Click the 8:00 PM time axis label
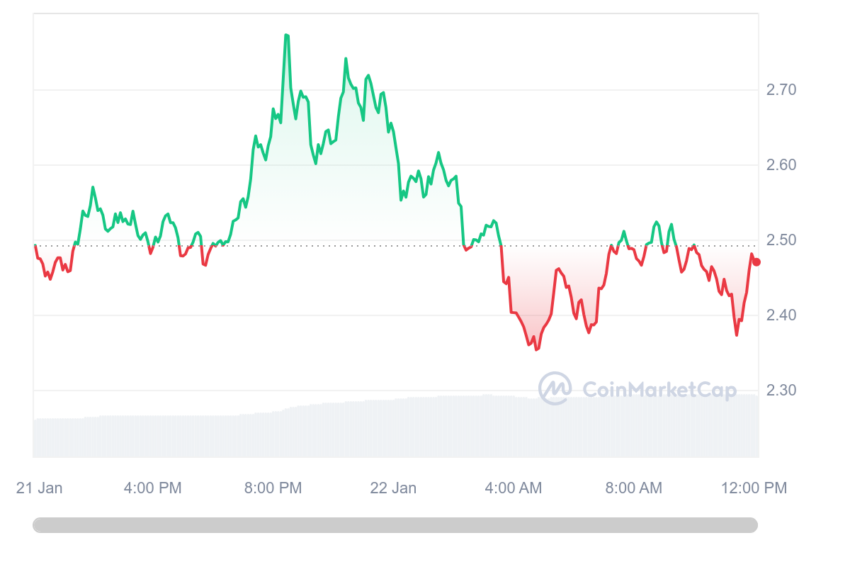Viewport: 850px width, 567px height. pos(273,488)
